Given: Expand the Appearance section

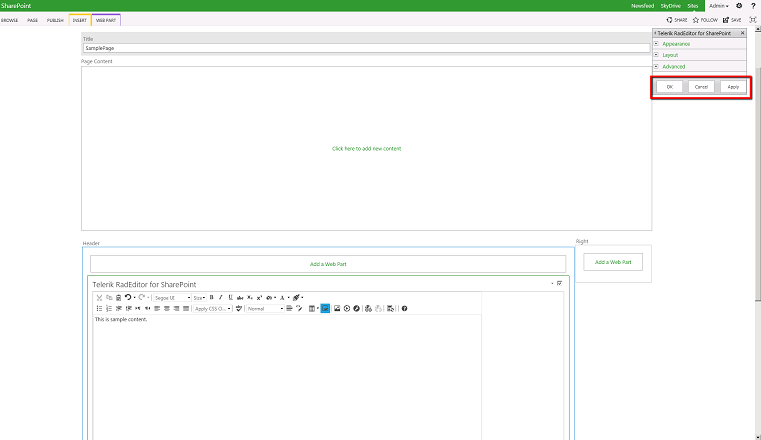Looking at the screenshot, I should click(676, 44).
